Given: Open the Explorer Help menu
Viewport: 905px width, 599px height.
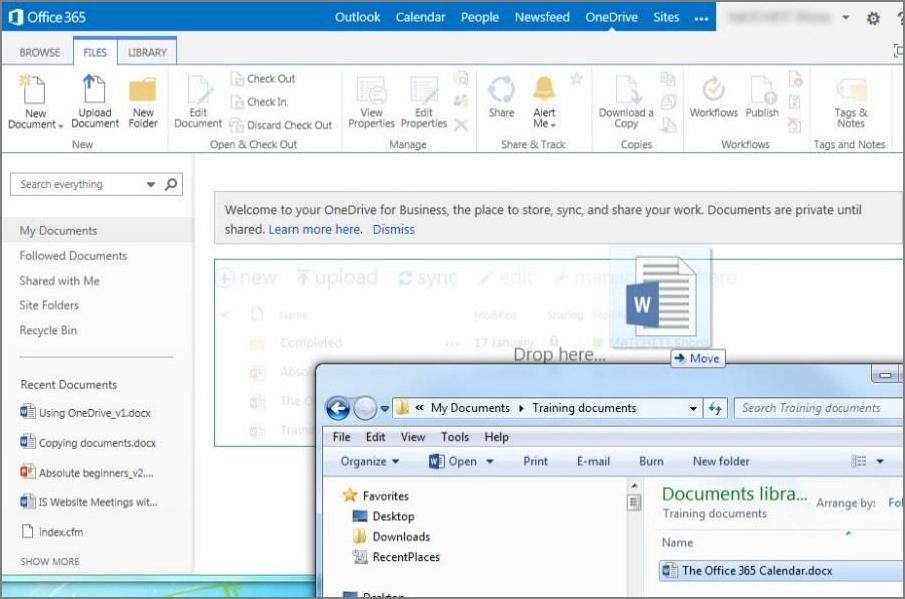Looking at the screenshot, I should (496, 437).
